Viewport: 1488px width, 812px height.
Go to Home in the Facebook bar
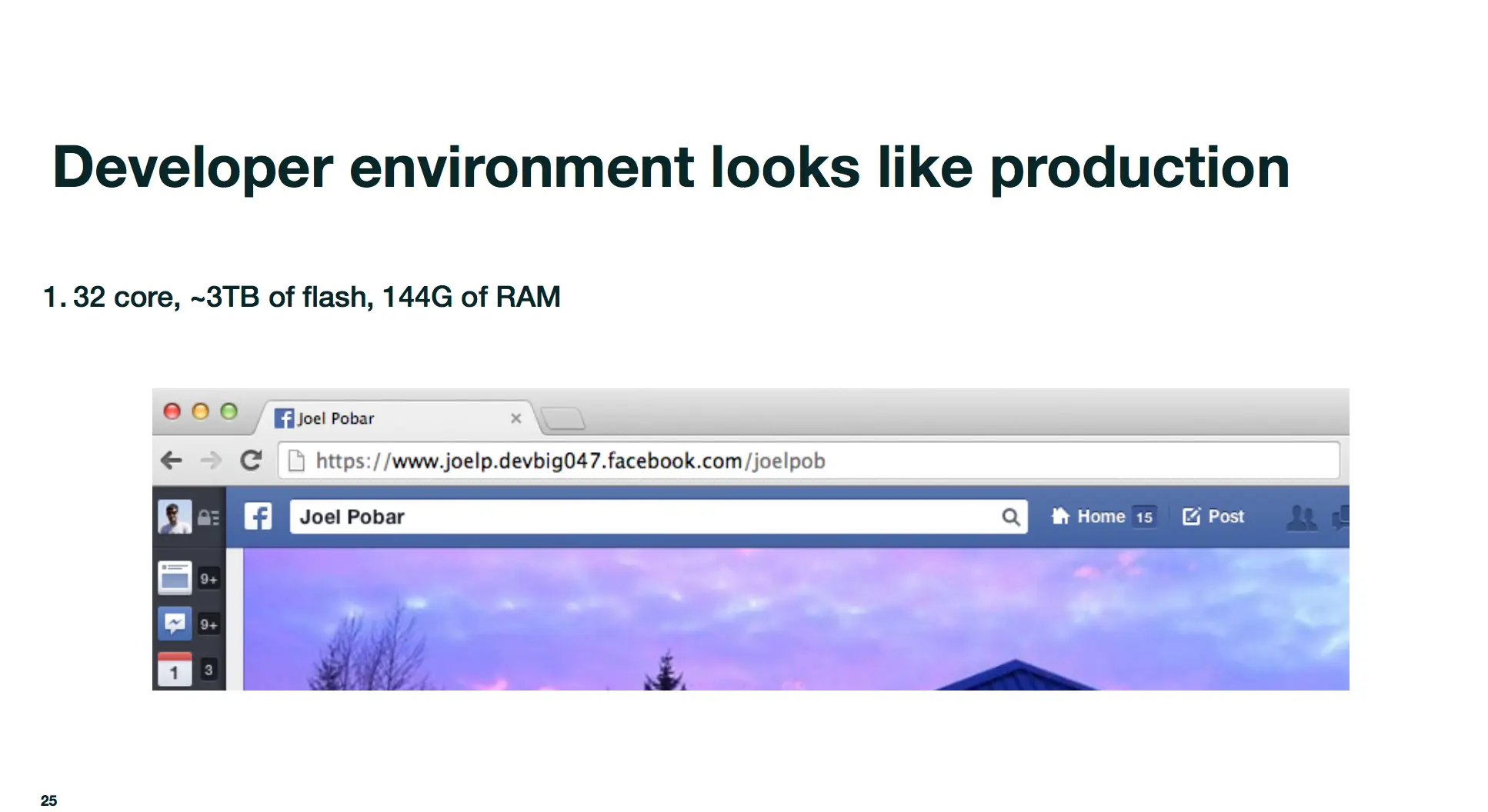[1089, 517]
